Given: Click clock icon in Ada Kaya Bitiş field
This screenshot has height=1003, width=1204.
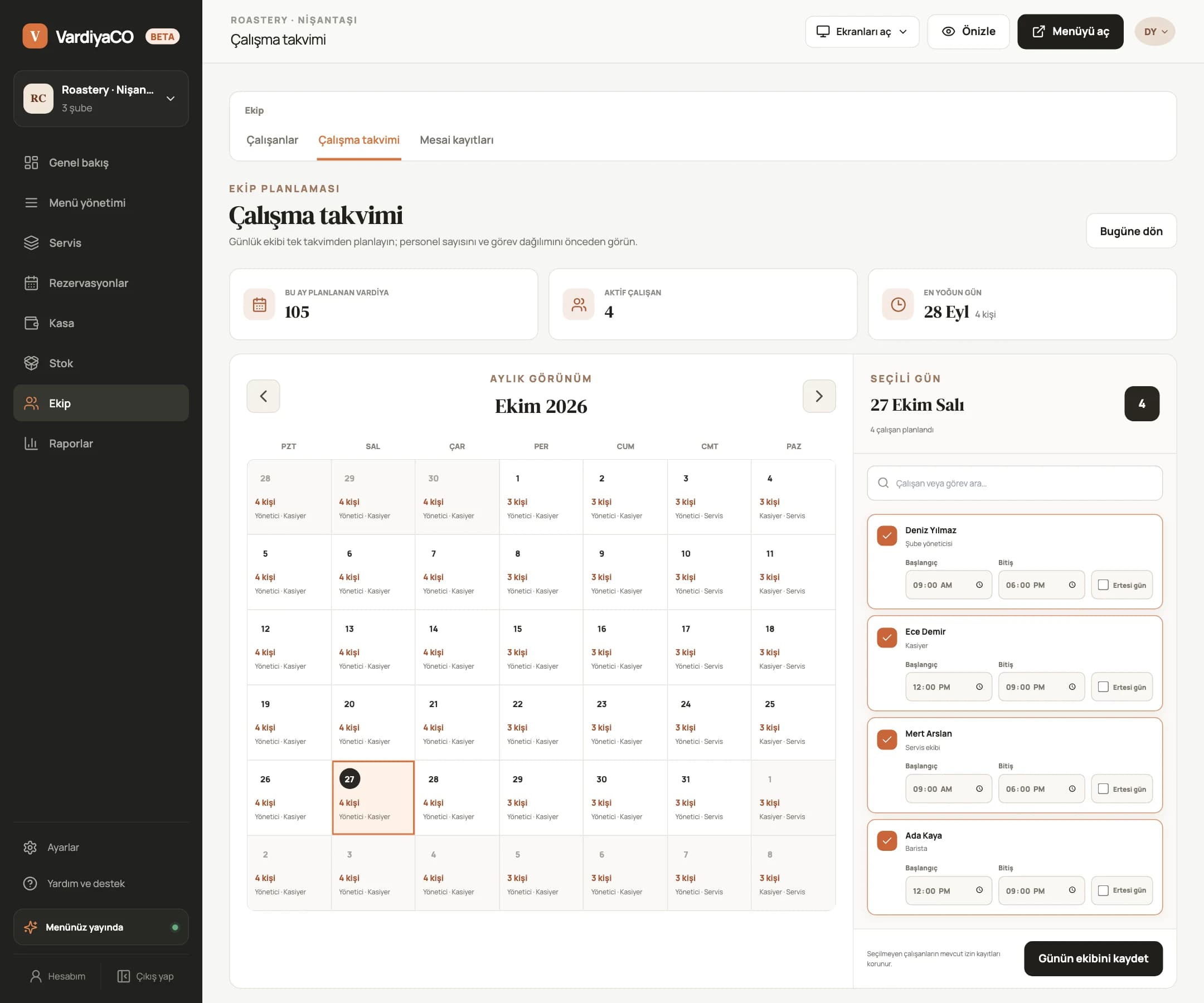Looking at the screenshot, I should (x=1072, y=890).
